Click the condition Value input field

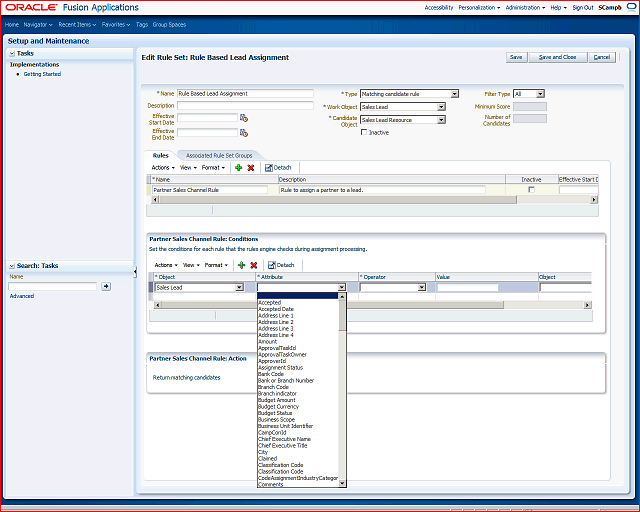pyautogui.click(x=467, y=287)
